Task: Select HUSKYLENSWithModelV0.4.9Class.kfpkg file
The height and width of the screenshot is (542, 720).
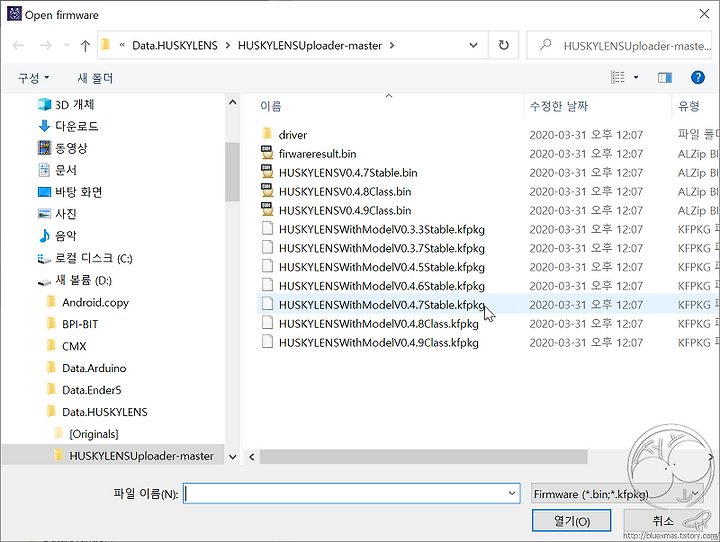Action: (x=370, y=343)
